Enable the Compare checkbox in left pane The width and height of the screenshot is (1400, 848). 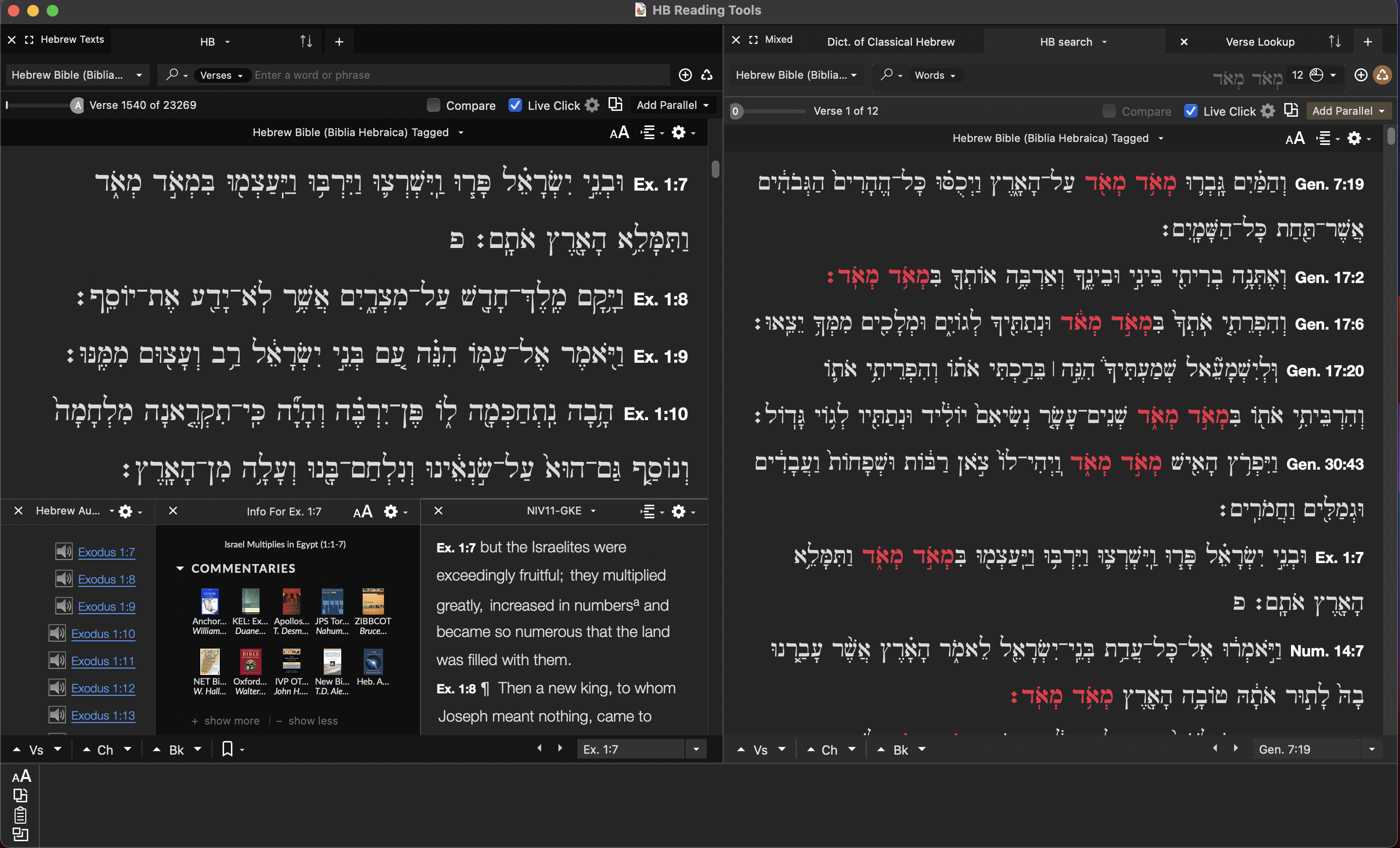434,105
